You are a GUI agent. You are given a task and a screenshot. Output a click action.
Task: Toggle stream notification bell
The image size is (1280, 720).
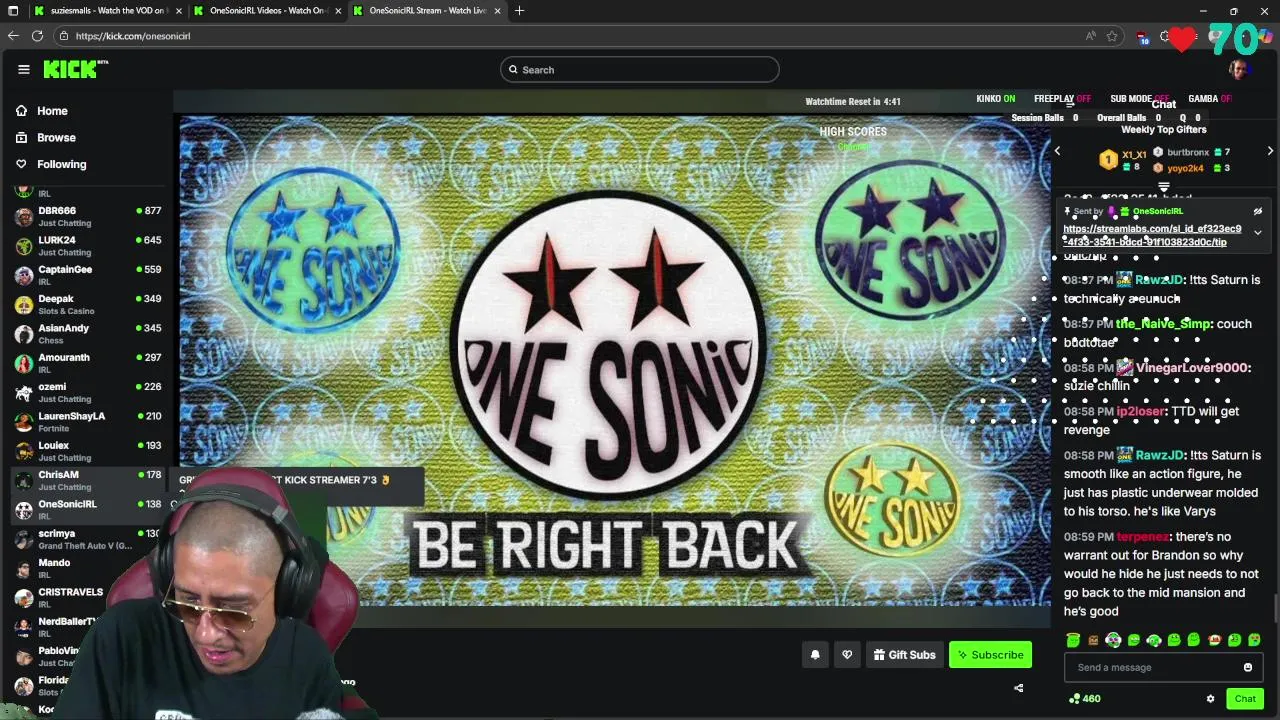[815, 655]
